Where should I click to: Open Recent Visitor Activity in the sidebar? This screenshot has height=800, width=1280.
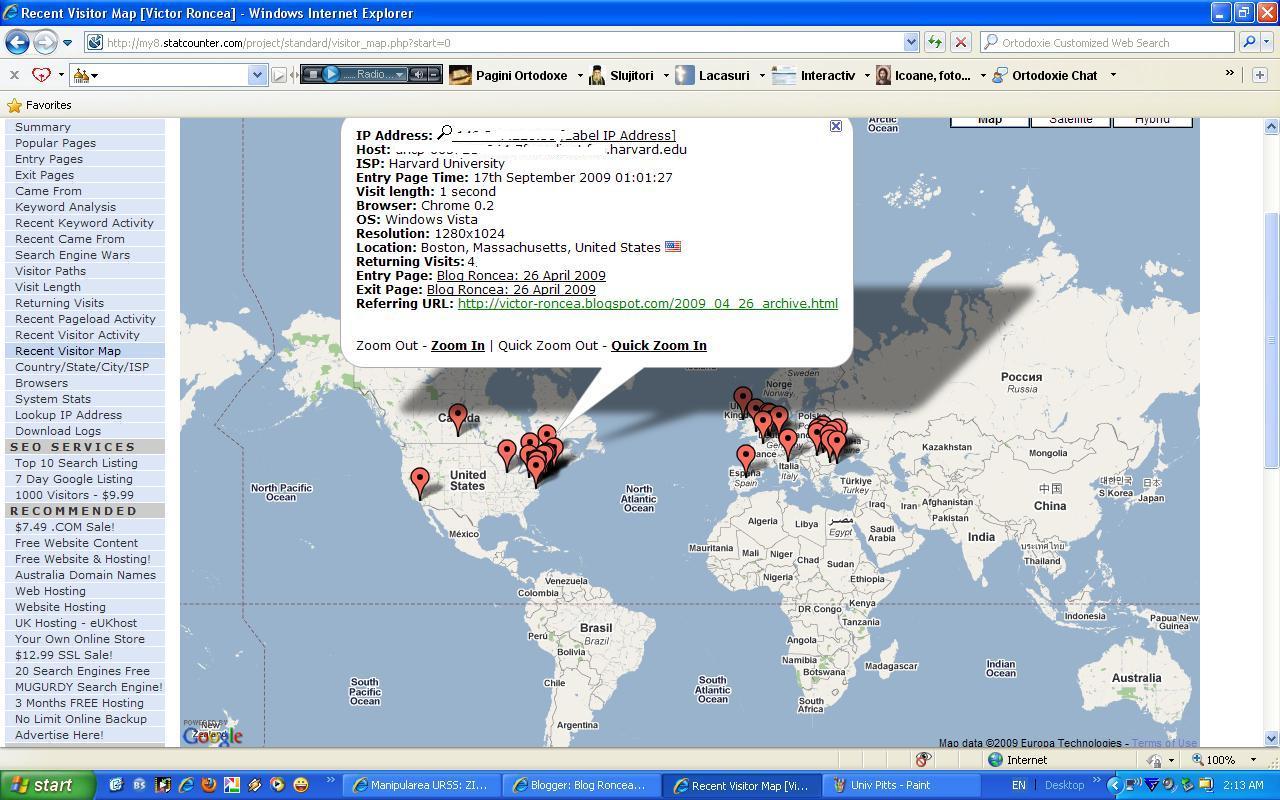[x=77, y=335]
